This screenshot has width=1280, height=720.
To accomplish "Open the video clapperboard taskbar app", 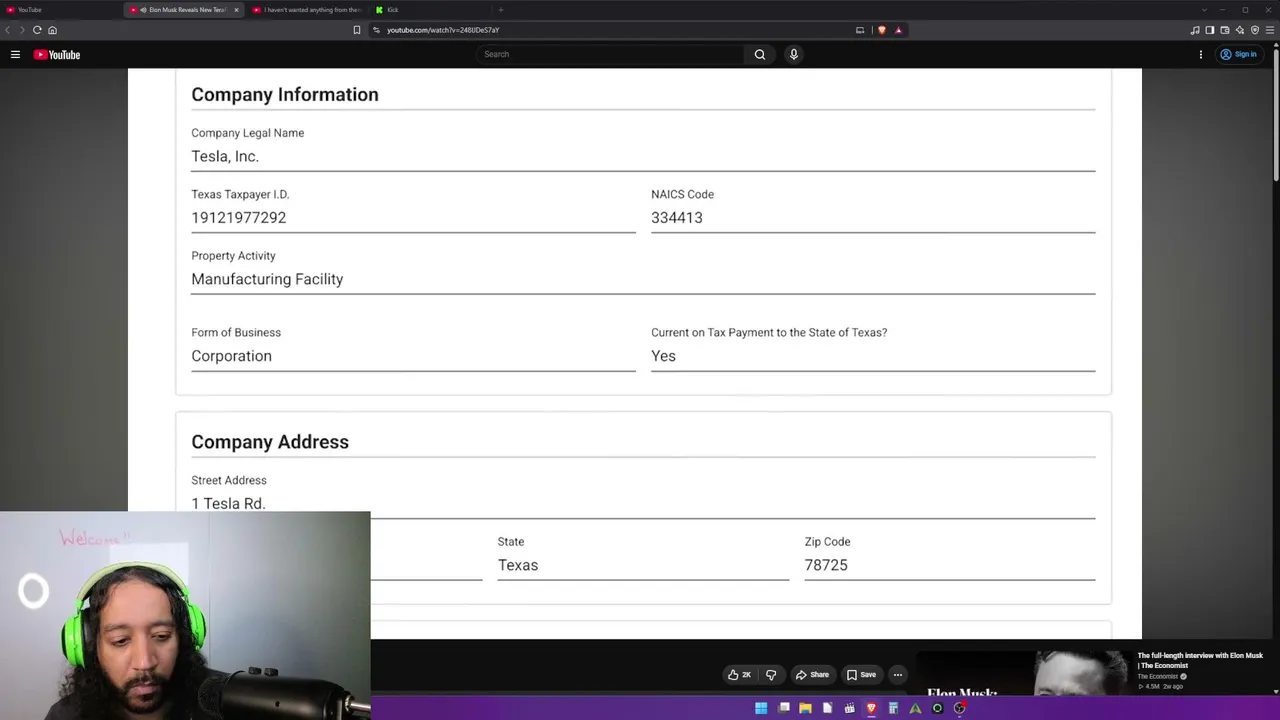I will click(x=849, y=709).
